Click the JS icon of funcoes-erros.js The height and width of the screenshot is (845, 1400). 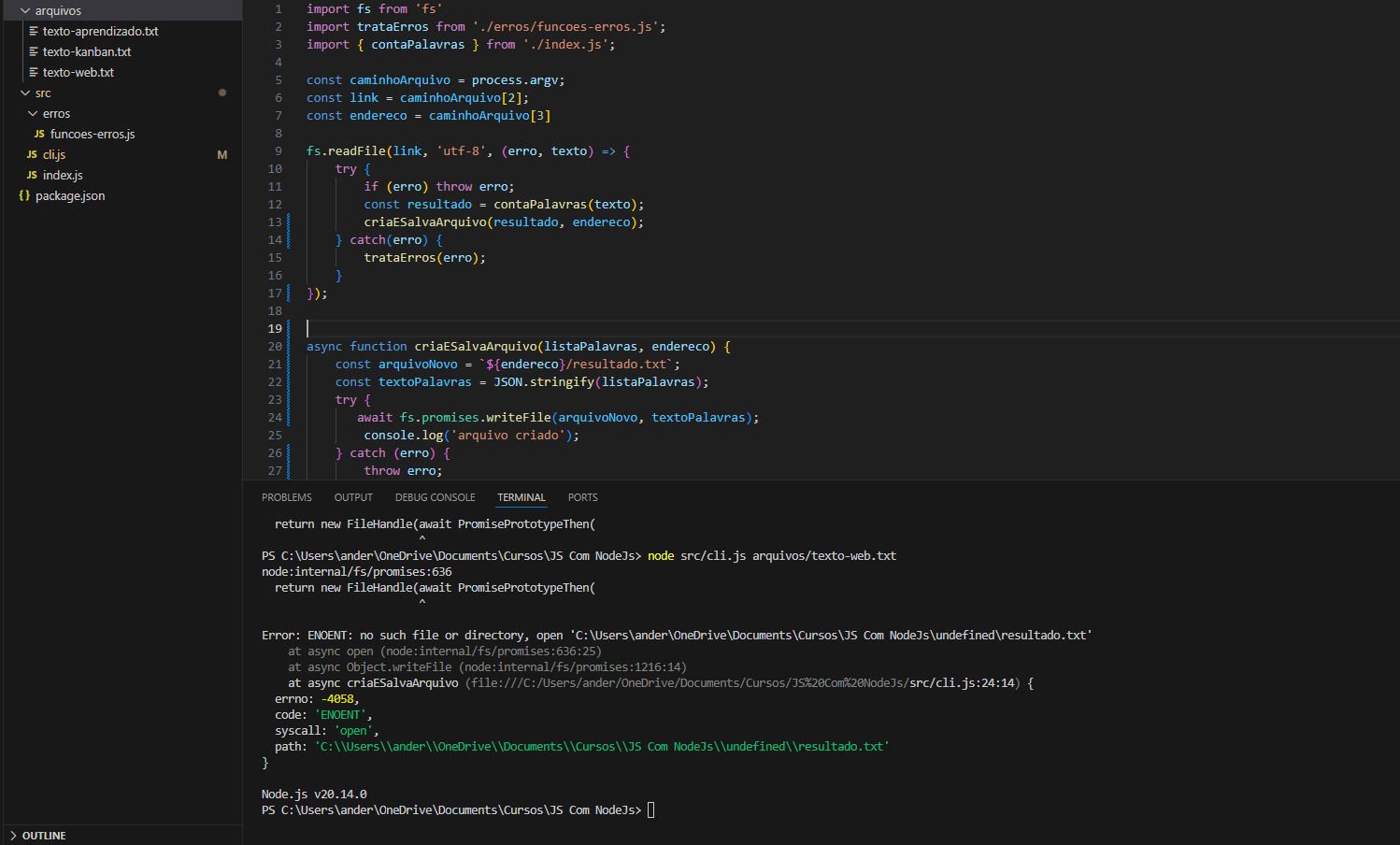39,134
